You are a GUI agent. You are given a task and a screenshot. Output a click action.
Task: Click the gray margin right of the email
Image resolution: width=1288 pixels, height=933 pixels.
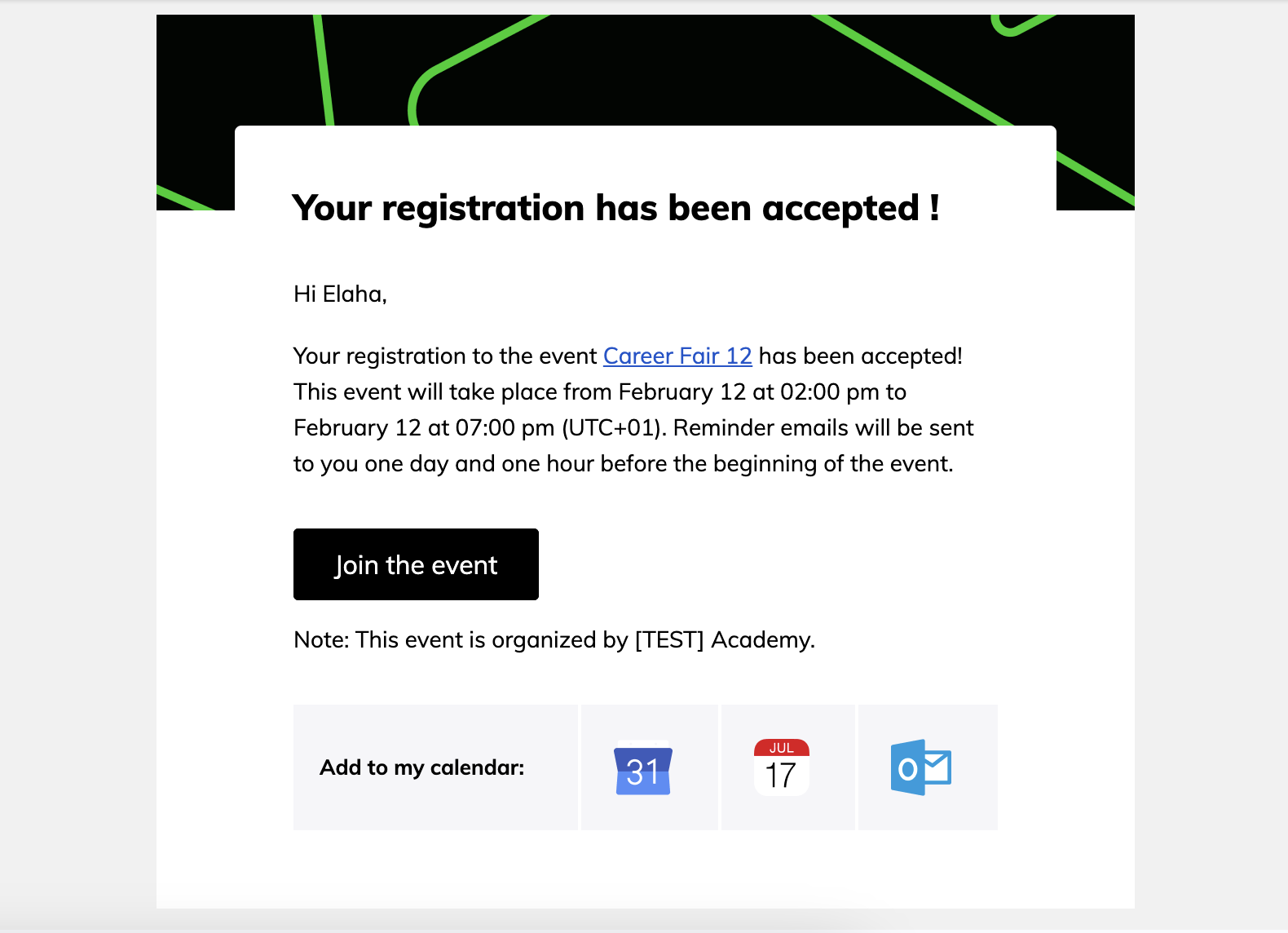point(1211,466)
